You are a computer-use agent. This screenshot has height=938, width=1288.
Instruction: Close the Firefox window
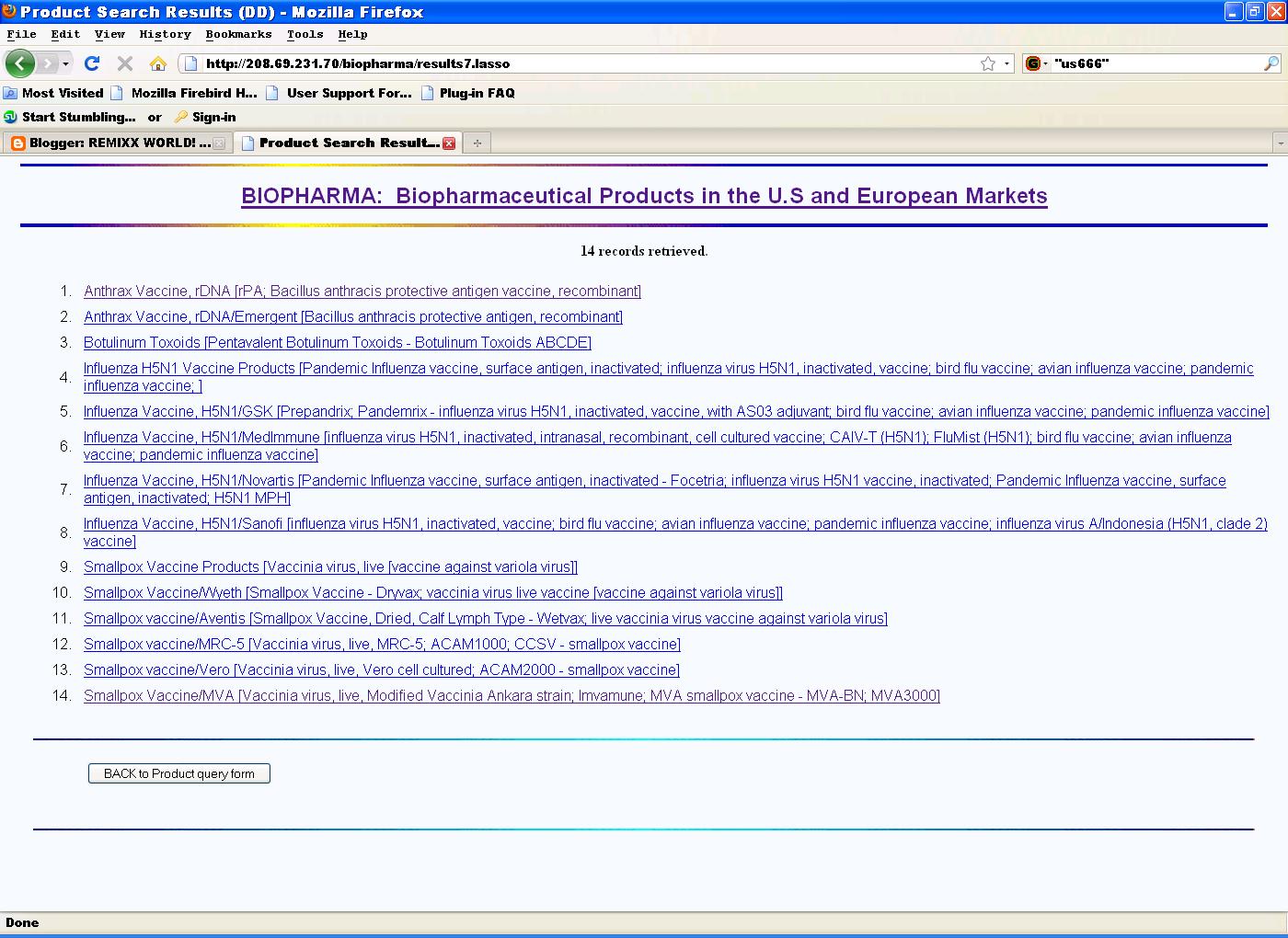1276,12
